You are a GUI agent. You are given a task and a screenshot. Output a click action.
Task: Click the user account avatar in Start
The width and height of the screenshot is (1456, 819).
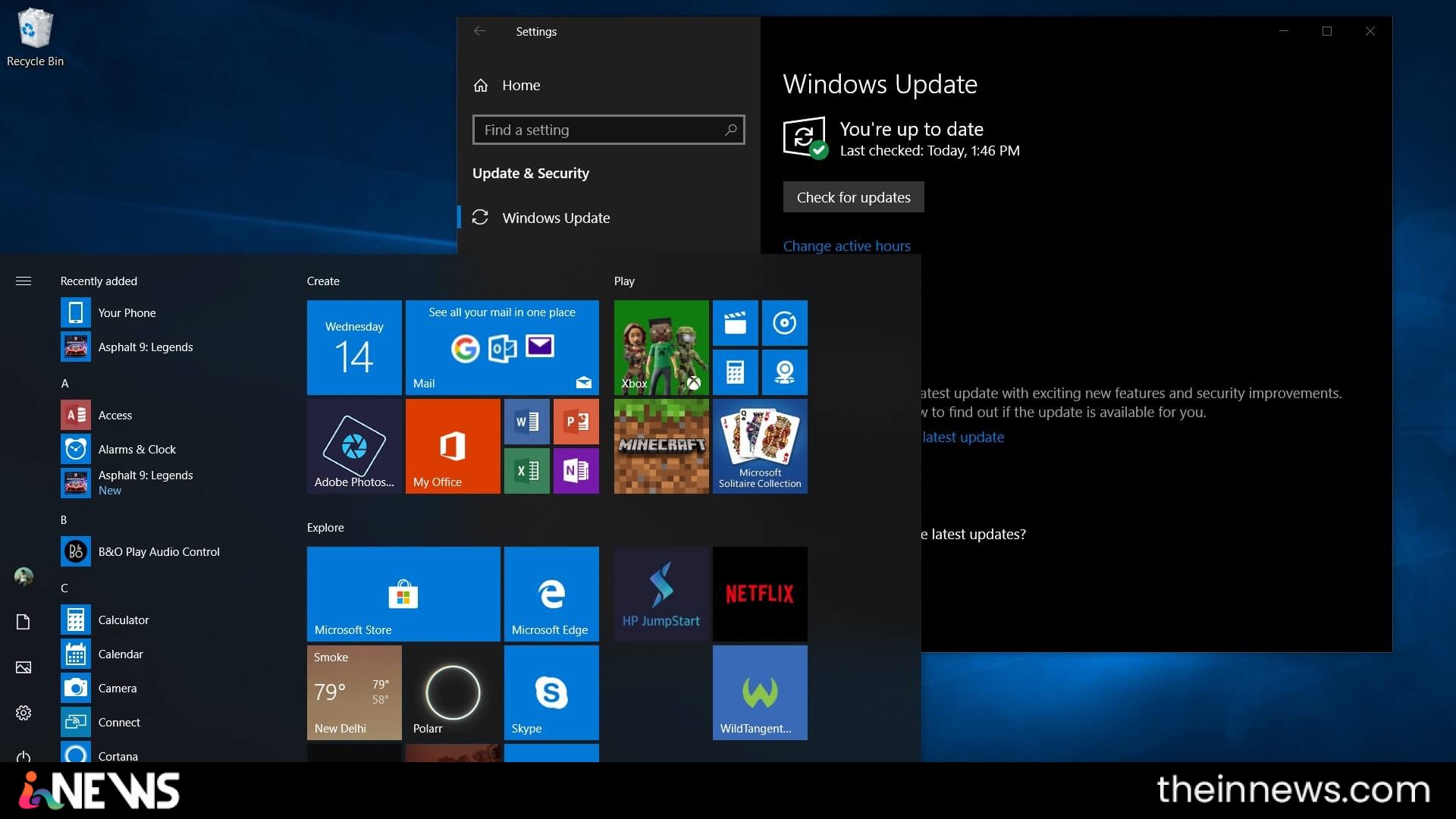coord(24,576)
